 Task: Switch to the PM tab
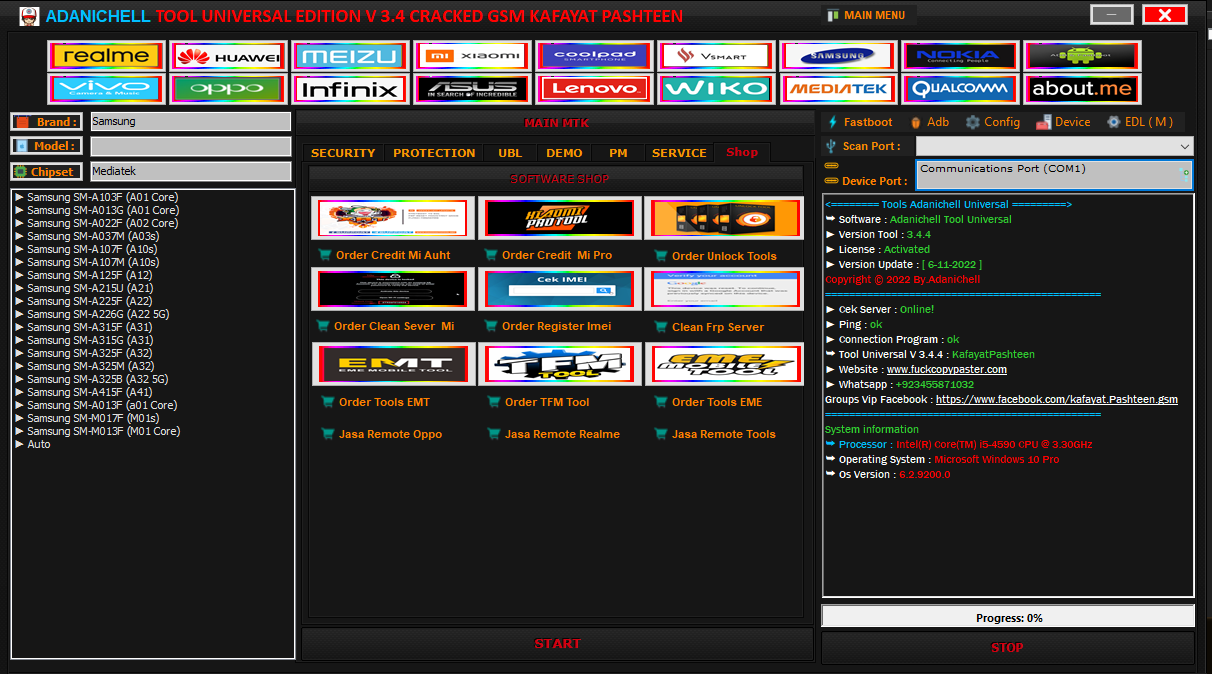click(618, 153)
